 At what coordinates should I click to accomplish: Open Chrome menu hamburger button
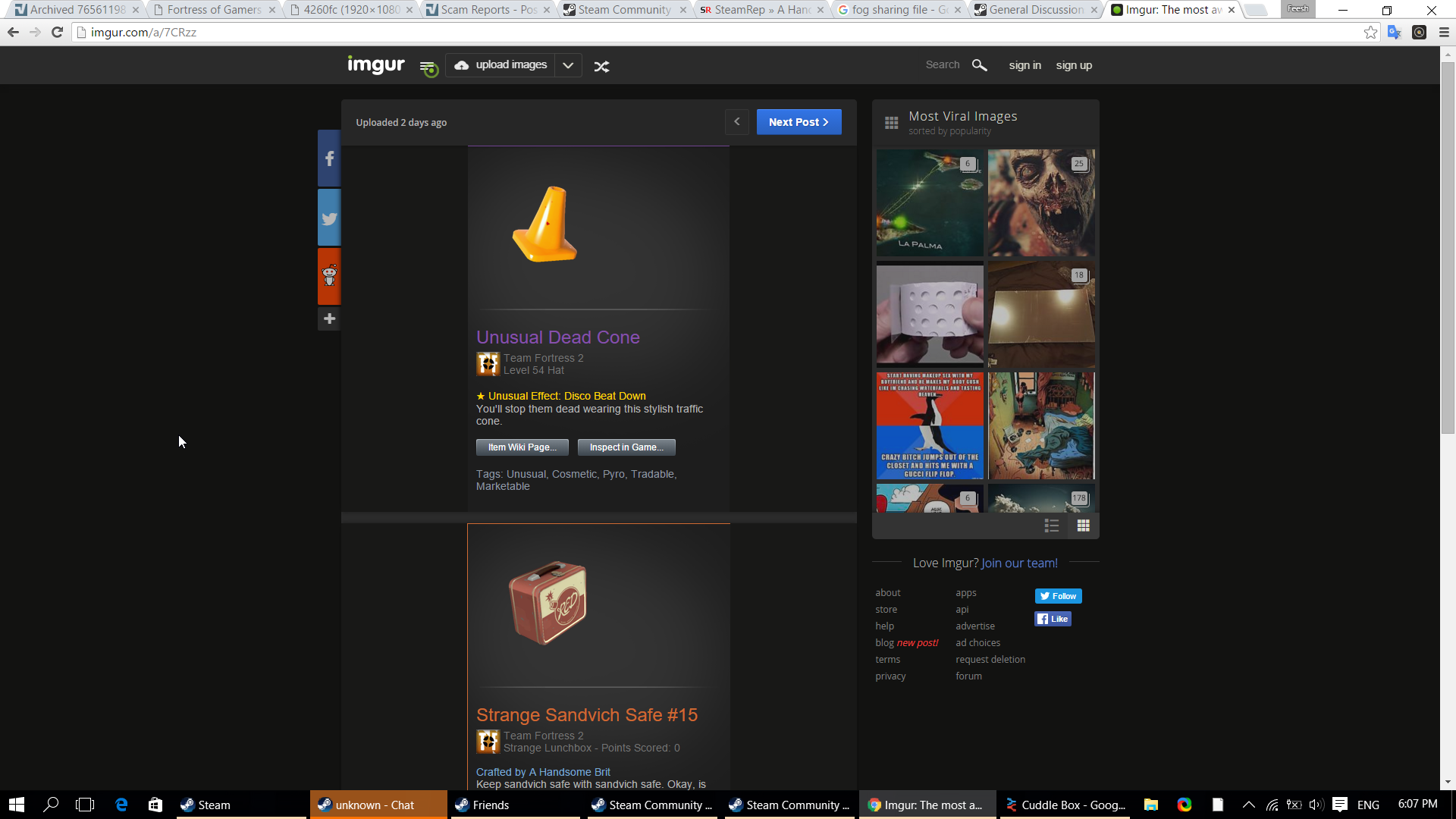click(1444, 33)
